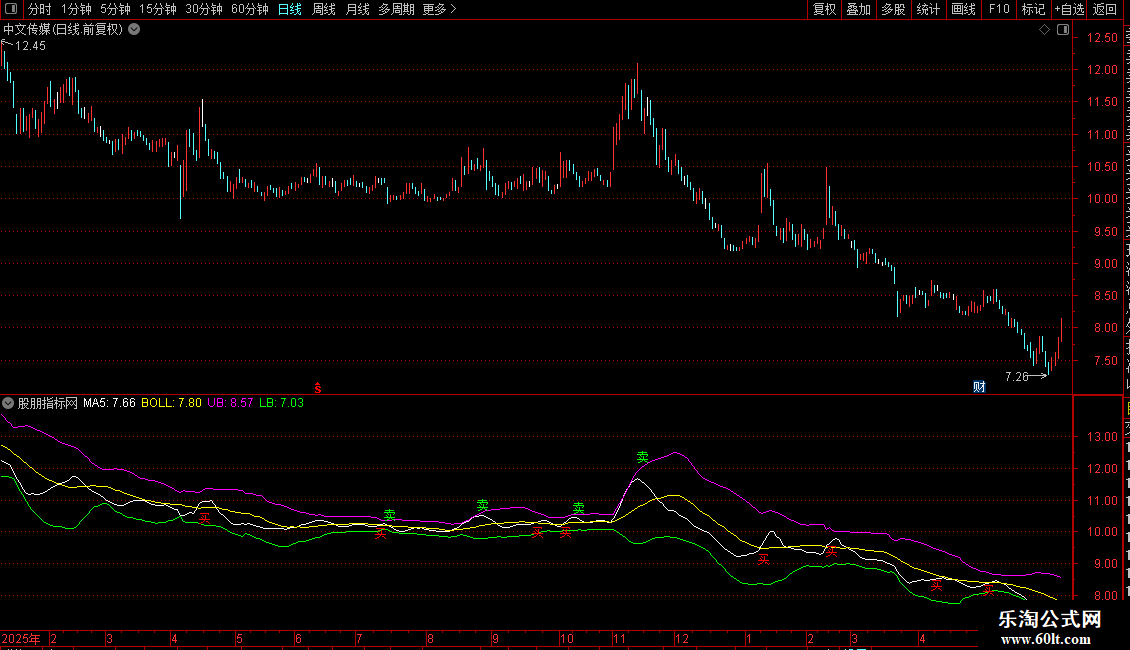Select the 30分钟 period

pos(204,9)
